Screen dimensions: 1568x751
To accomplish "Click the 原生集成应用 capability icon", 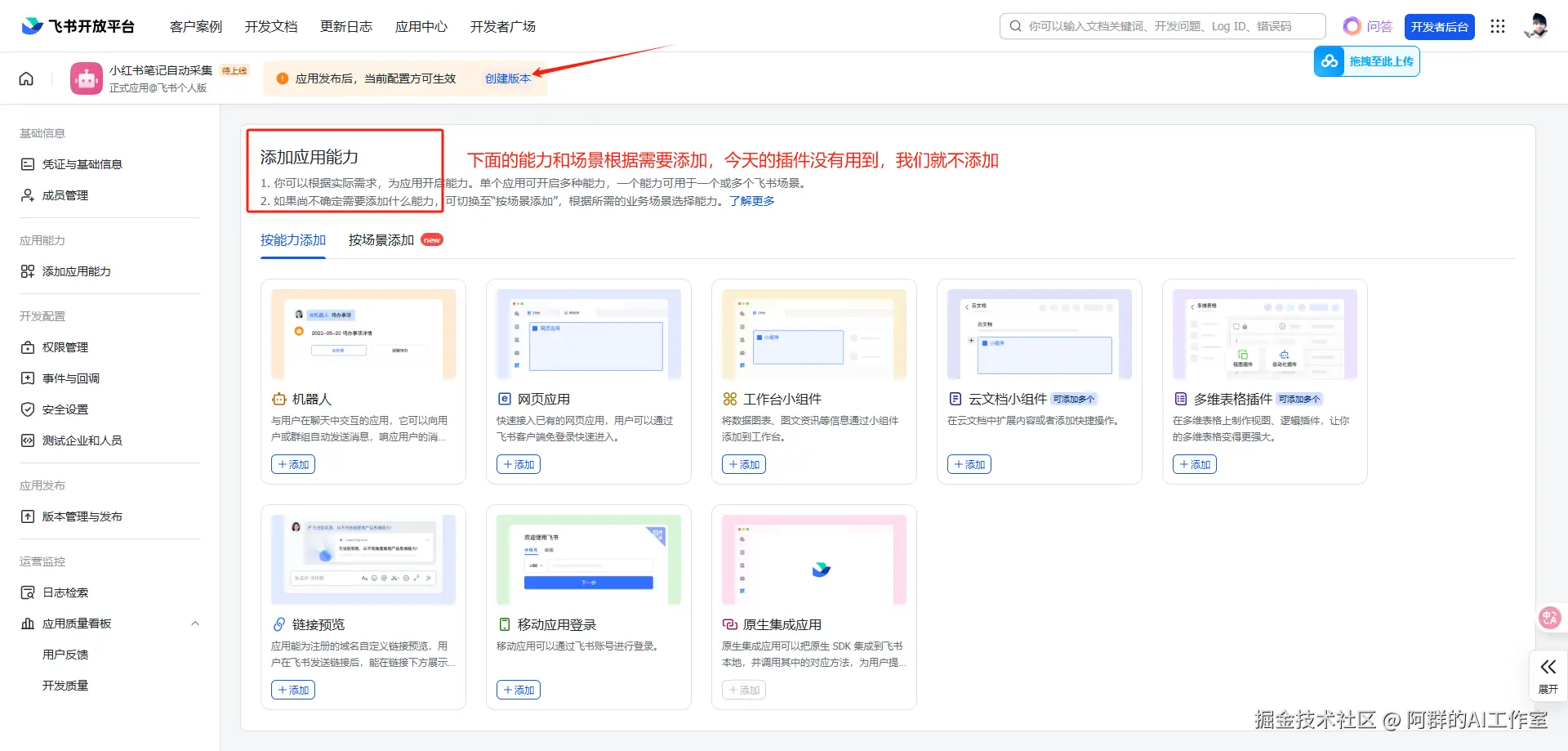I will (x=730, y=624).
